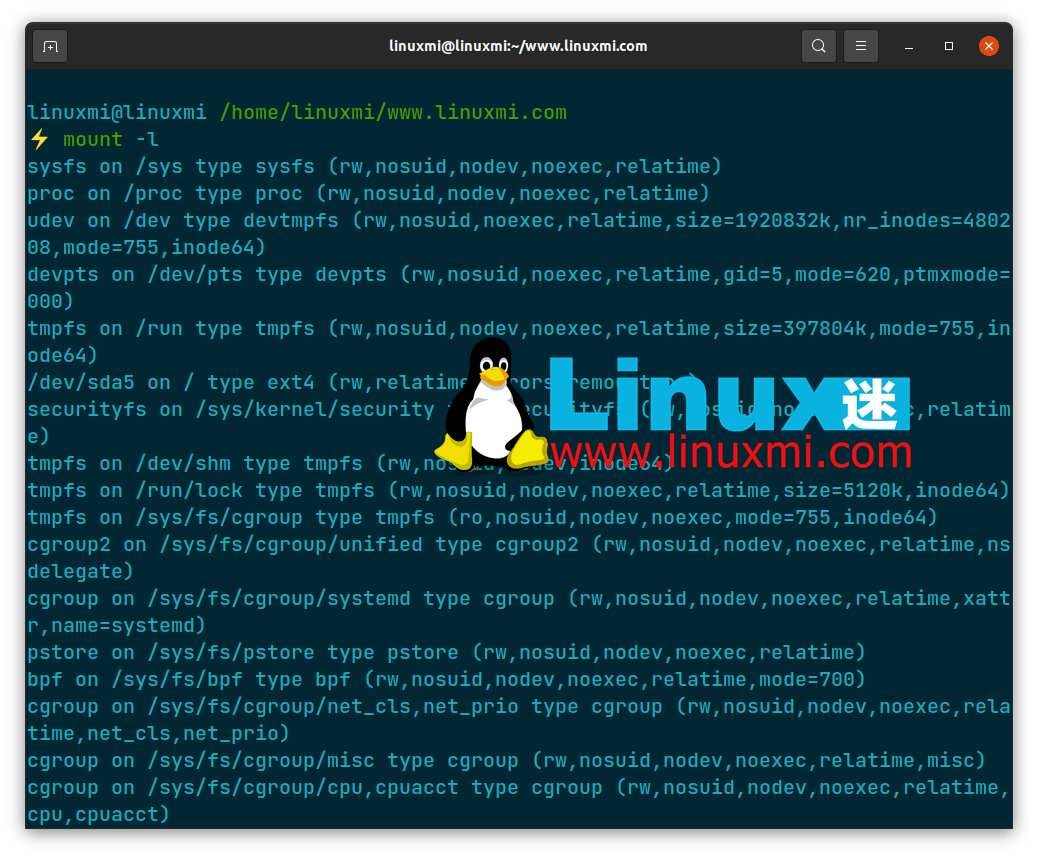
Task: Click the 'cgroup on /sys/fs/cgroup/cpu,cpuacct' line
Action: [519, 788]
